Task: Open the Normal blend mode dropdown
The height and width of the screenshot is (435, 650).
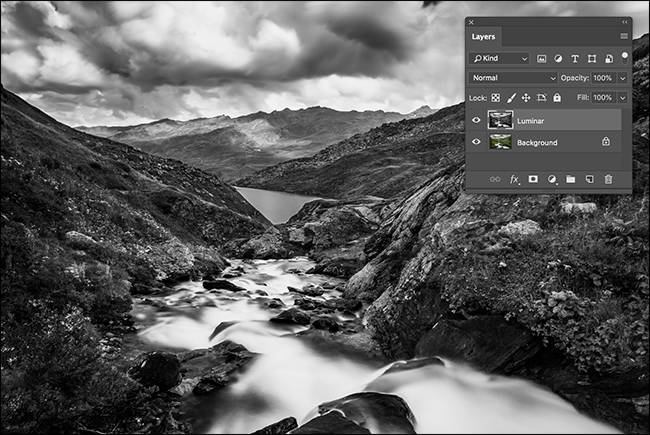Action: [x=514, y=78]
